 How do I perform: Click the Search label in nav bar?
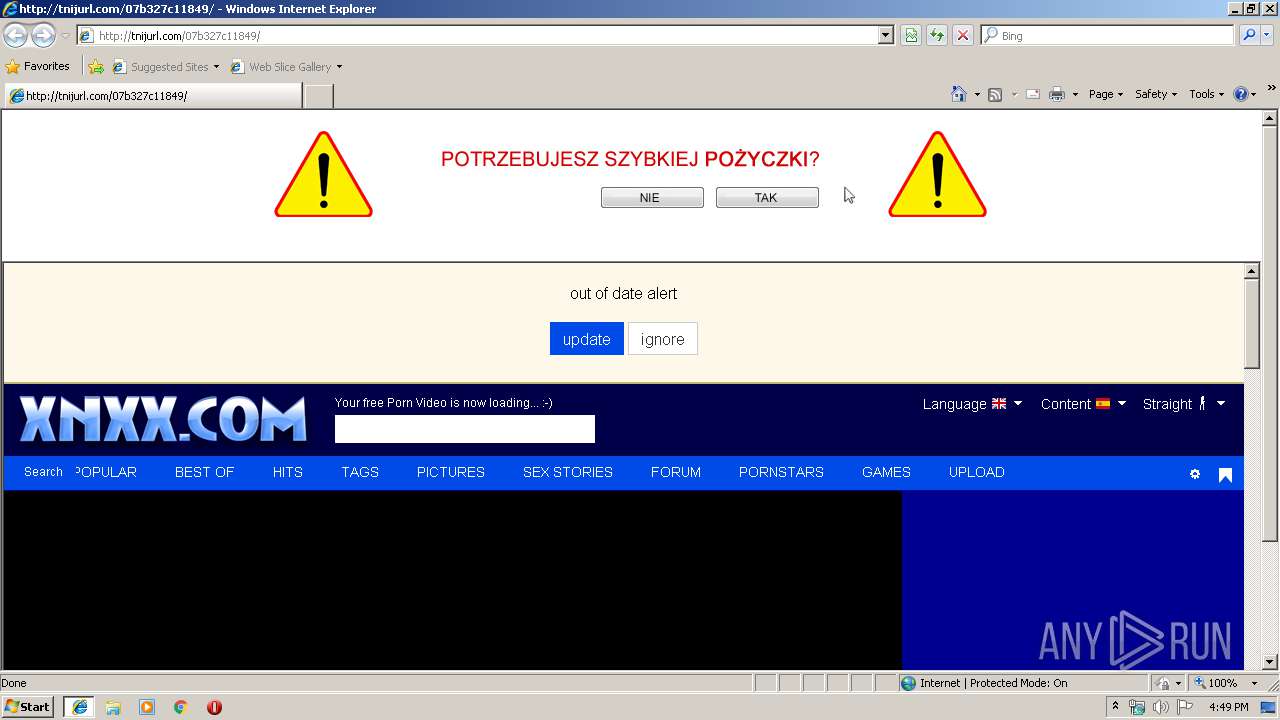point(43,472)
